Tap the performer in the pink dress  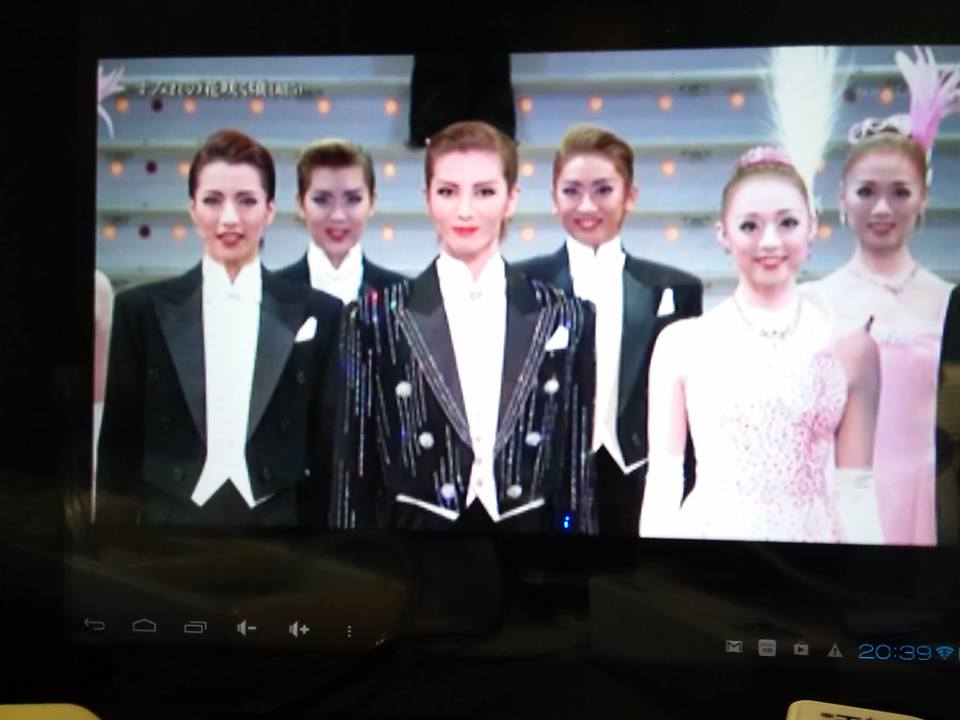click(895, 380)
